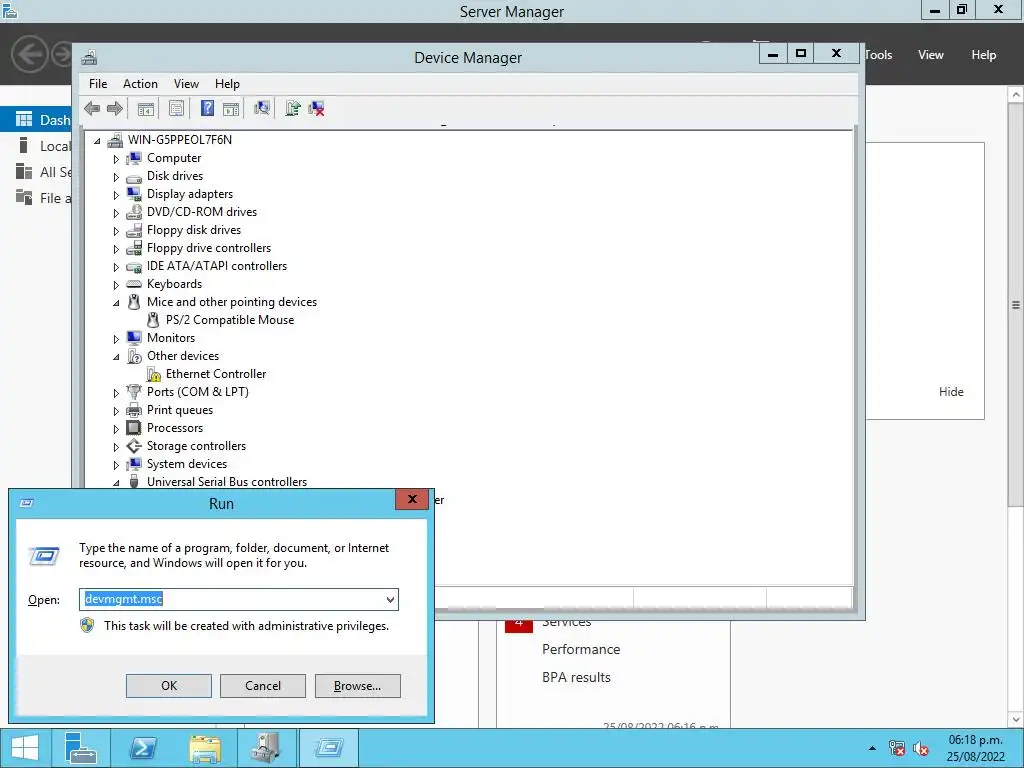The height and width of the screenshot is (768, 1024).
Task: Click Device Manager taskbar icon
Action: [x=266, y=748]
